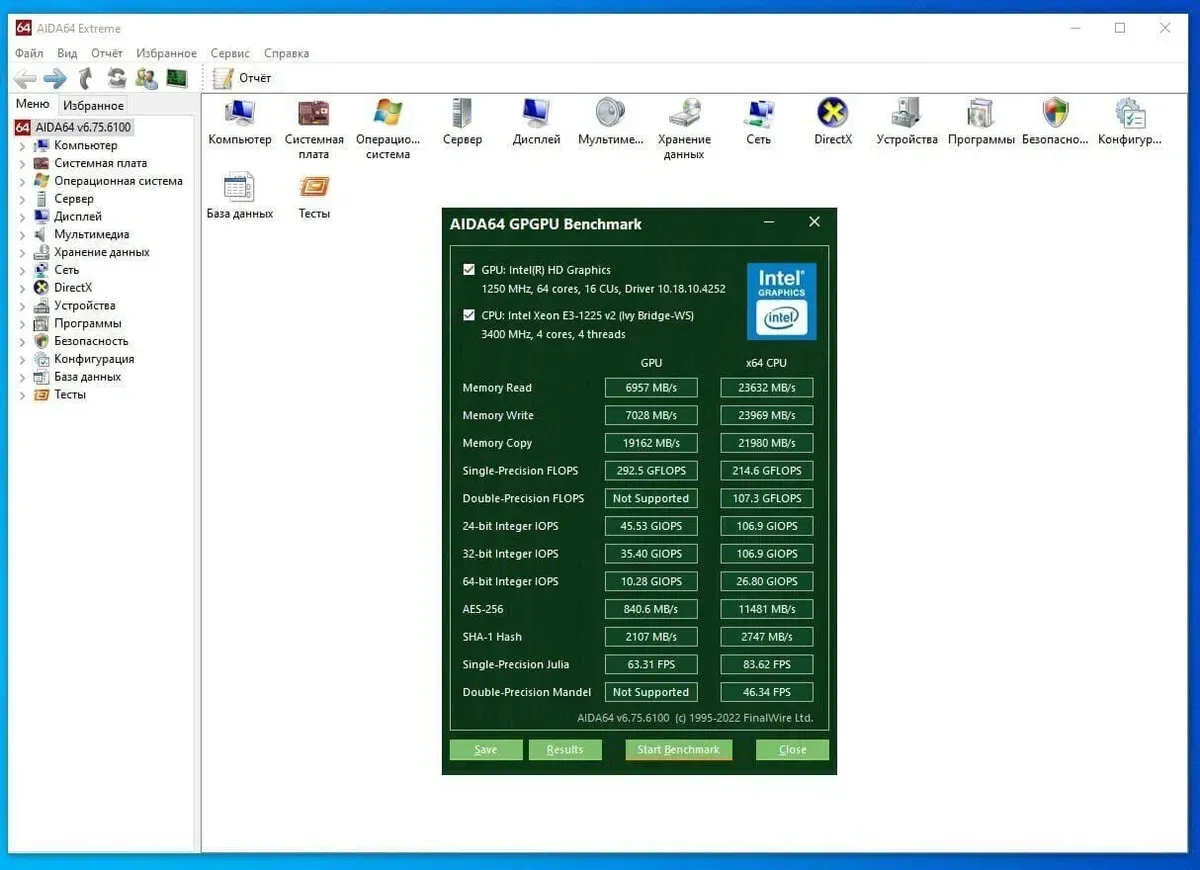
Task: Click the Results button
Action: [565, 750]
